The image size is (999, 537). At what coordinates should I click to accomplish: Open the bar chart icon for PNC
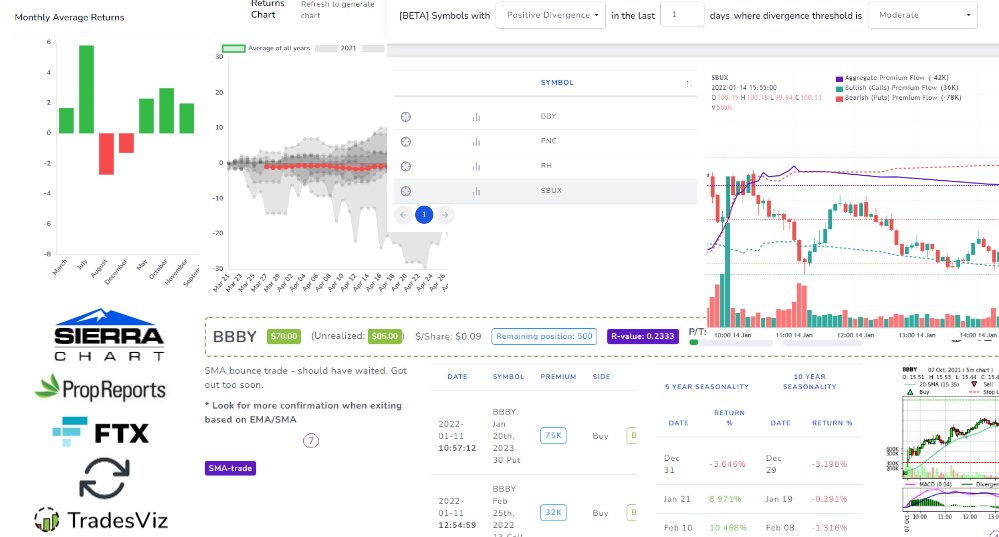476,141
